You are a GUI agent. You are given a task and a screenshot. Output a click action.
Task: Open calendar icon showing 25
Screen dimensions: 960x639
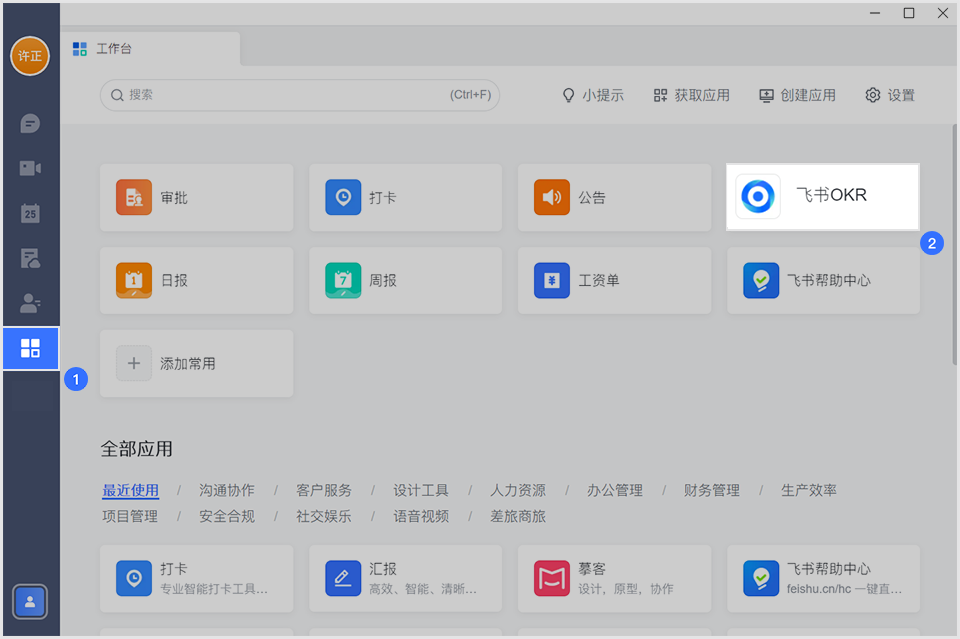(30, 213)
